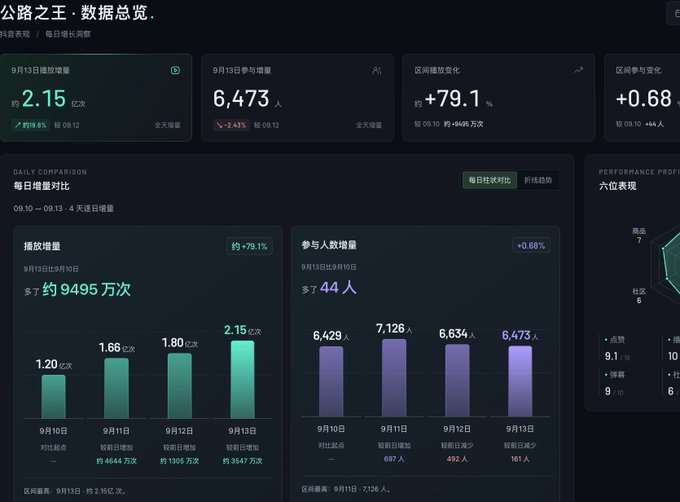Click the trend arrow icon on 区间播放变化 card
This screenshot has width=680, height=502.
tap(579, 70)
